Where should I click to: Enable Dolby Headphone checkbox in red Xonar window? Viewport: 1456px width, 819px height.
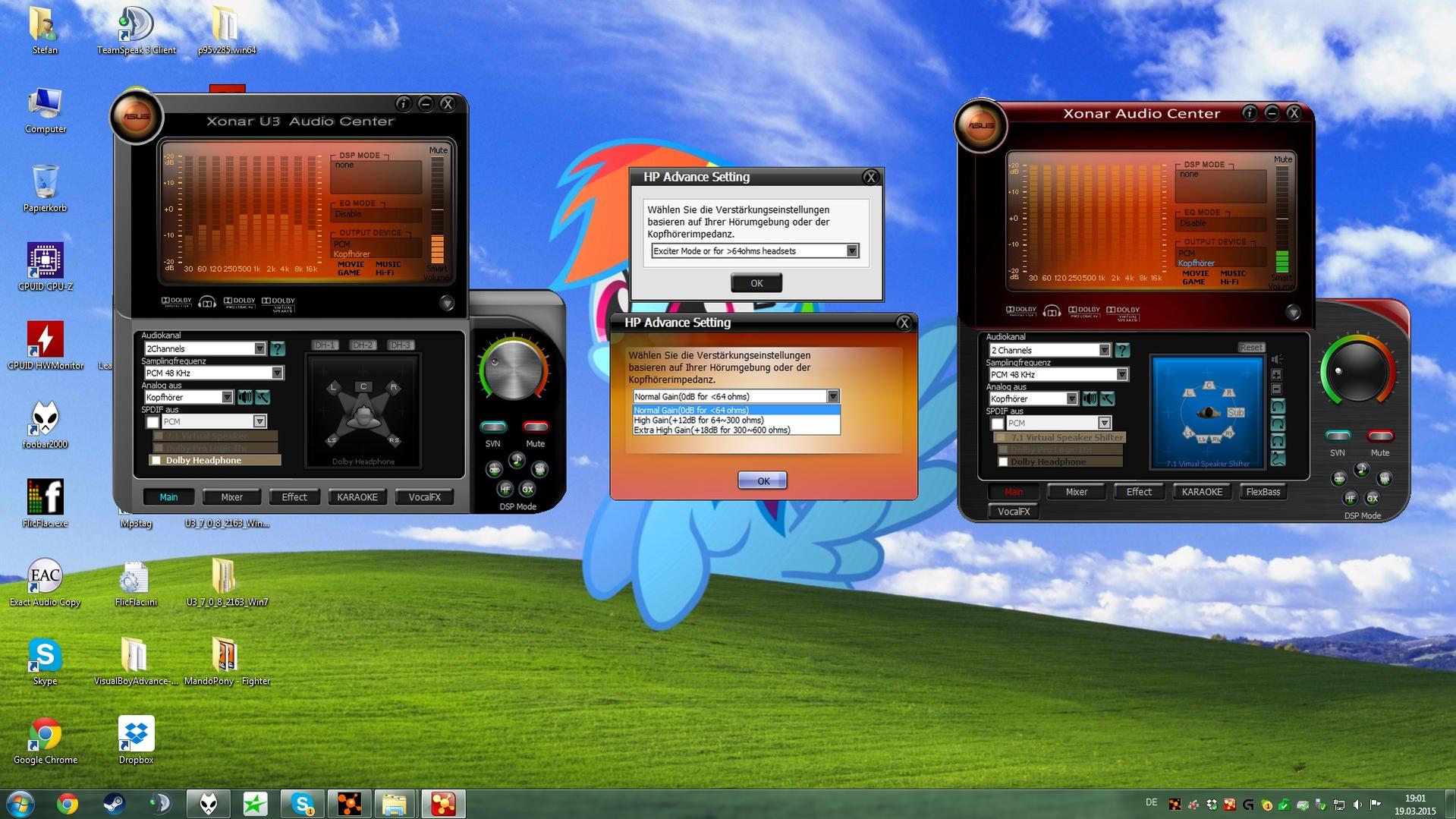(1002, 462)
